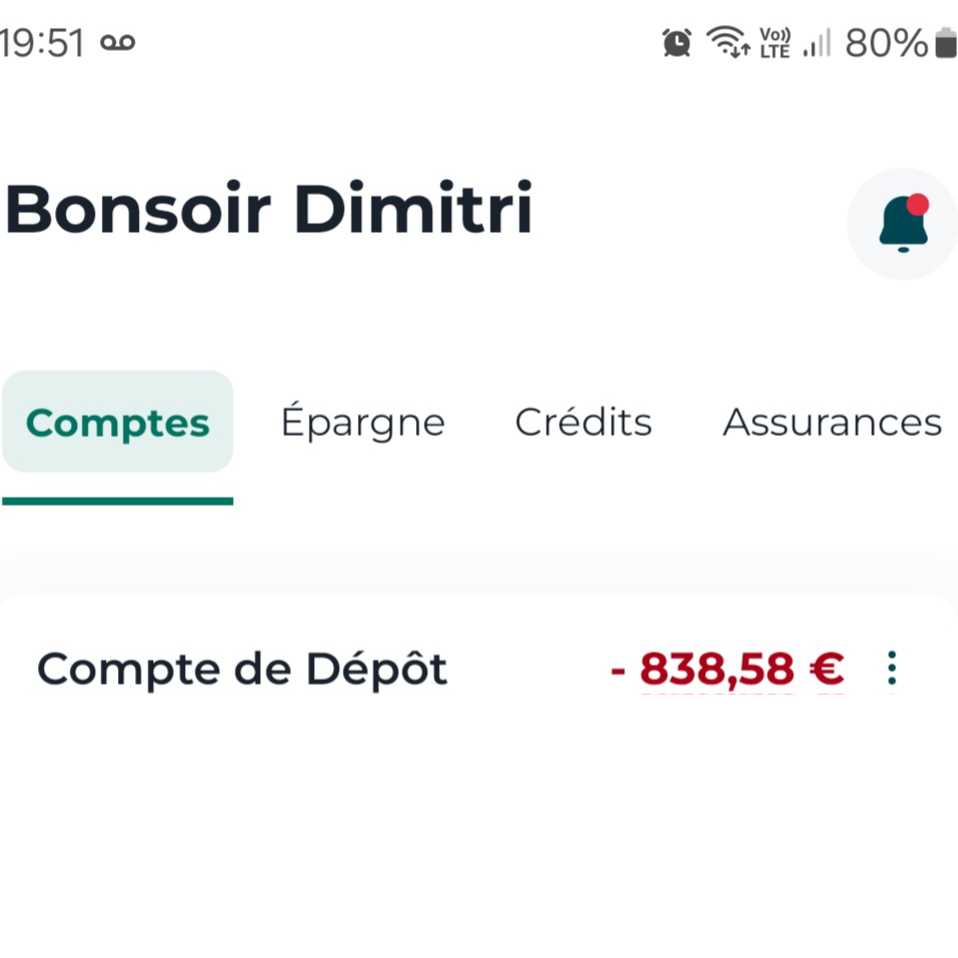
Task: Tap the VoLTE network indicator
Action: pyautogui.click(x=775, y=42)
